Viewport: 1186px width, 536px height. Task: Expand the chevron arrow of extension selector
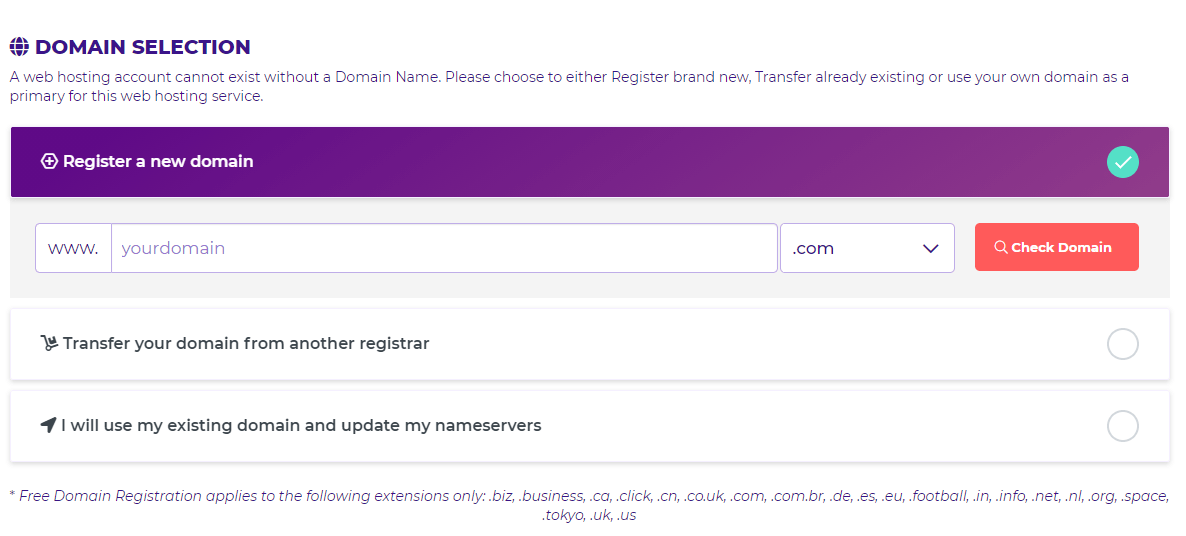[x=930, y=249]
